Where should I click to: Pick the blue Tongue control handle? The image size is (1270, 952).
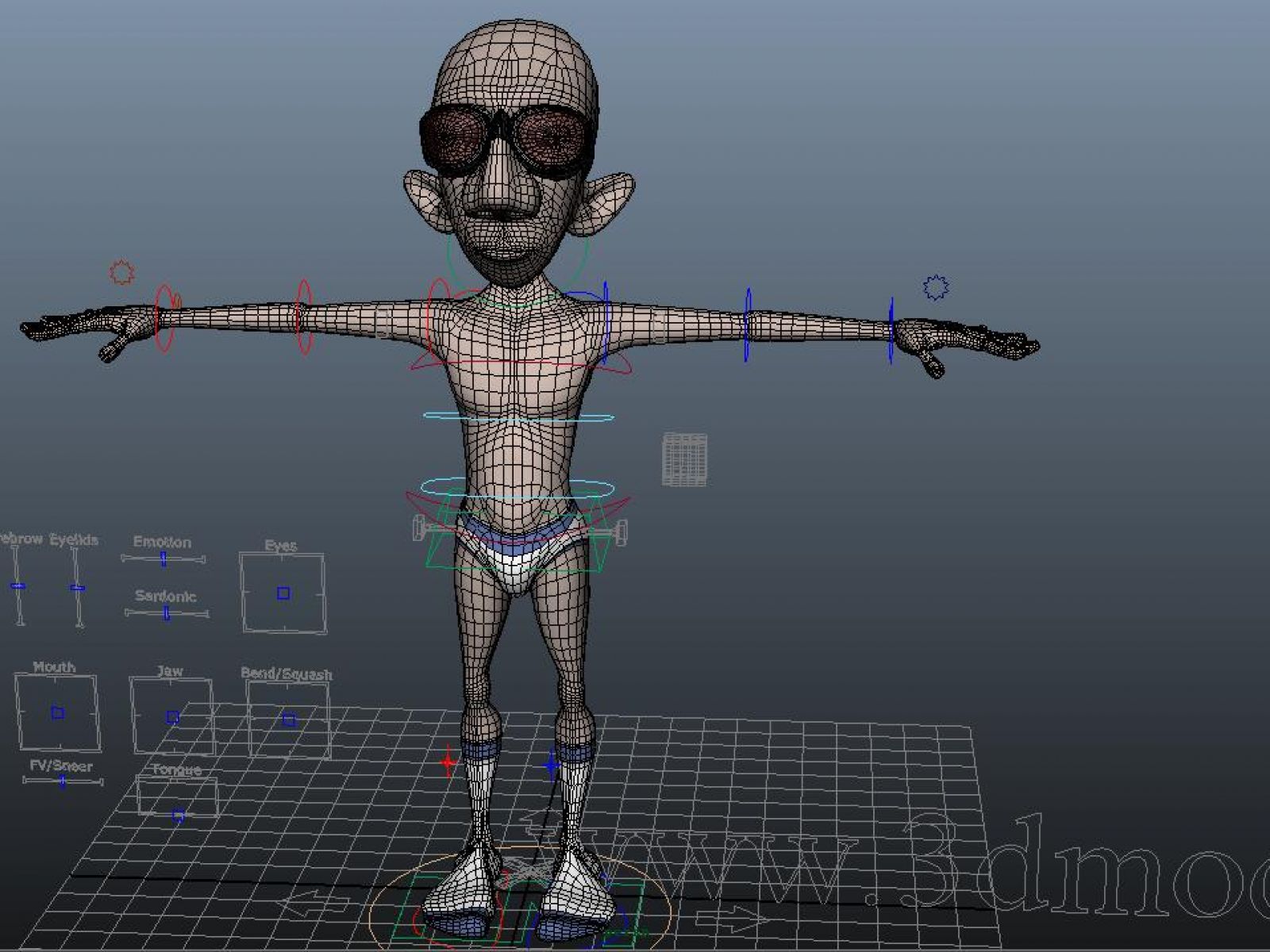(179, 815)
